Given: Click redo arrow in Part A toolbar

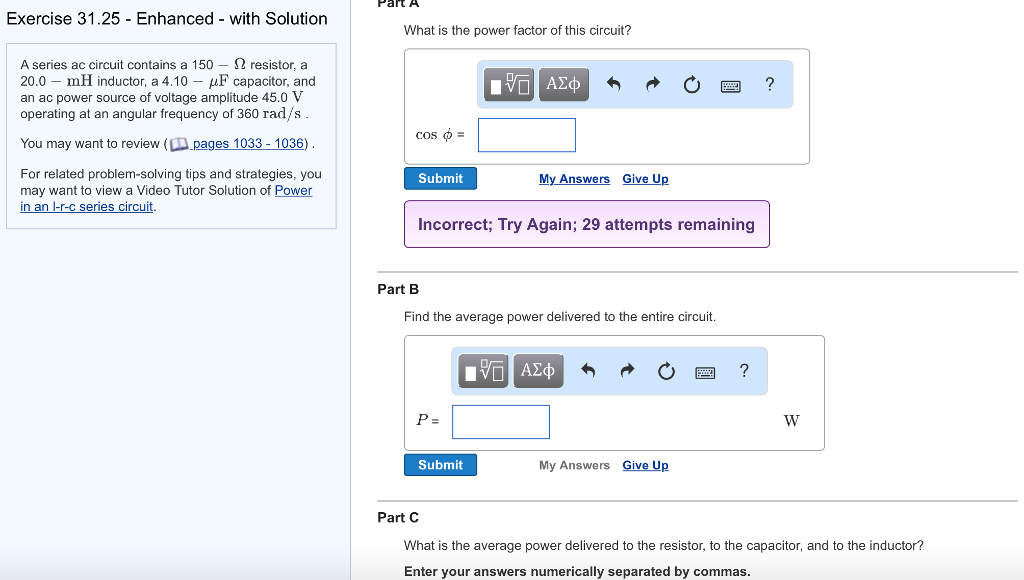Looking at the screenshot, I should pos(652,85).
